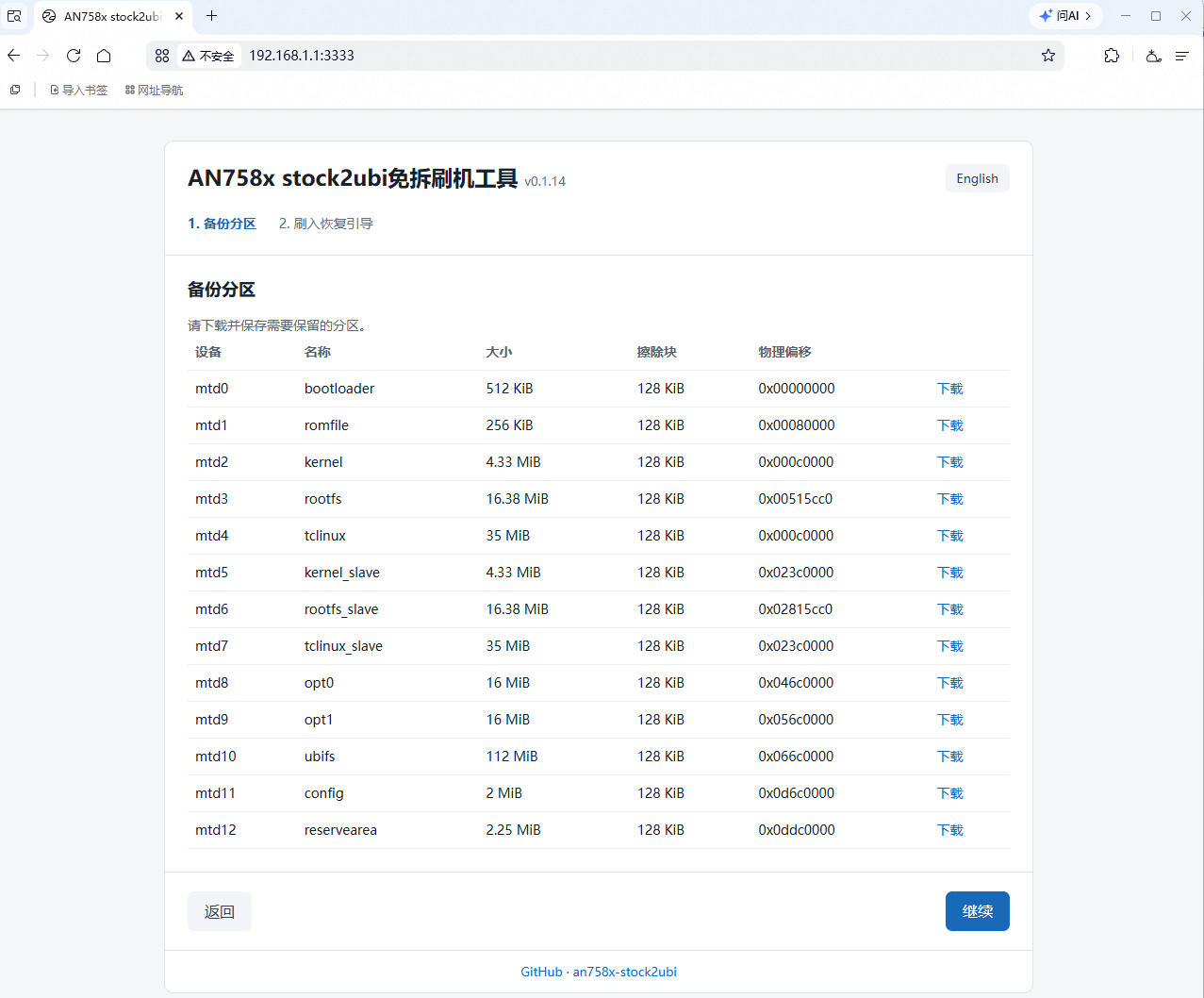1204x998 pixels.
Task: Reload the page with refresh icon
Action: coord(74,56)
